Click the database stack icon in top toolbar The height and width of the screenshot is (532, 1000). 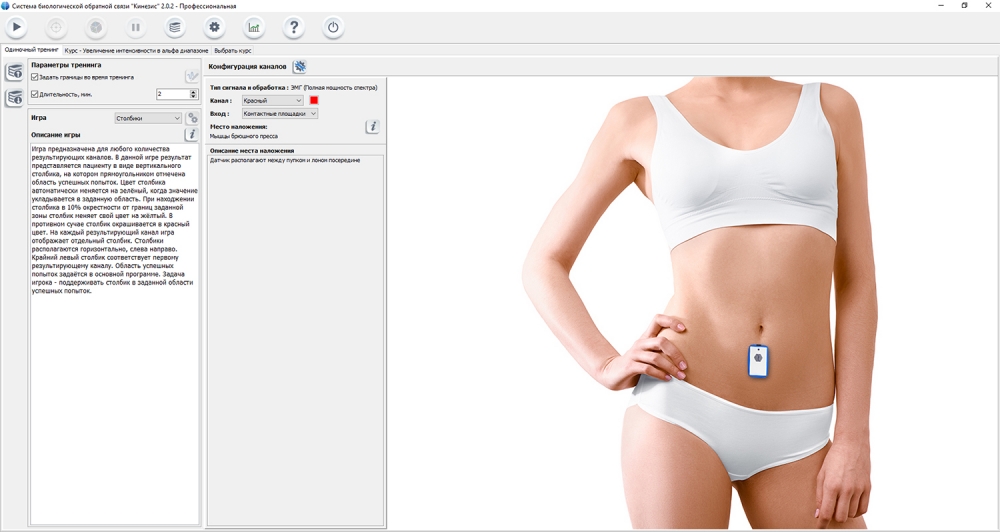tap(174, 27)
